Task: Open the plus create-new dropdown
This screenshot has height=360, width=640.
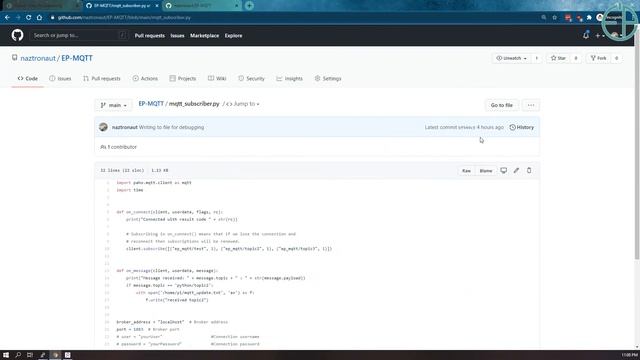Action: click(599, 36)
